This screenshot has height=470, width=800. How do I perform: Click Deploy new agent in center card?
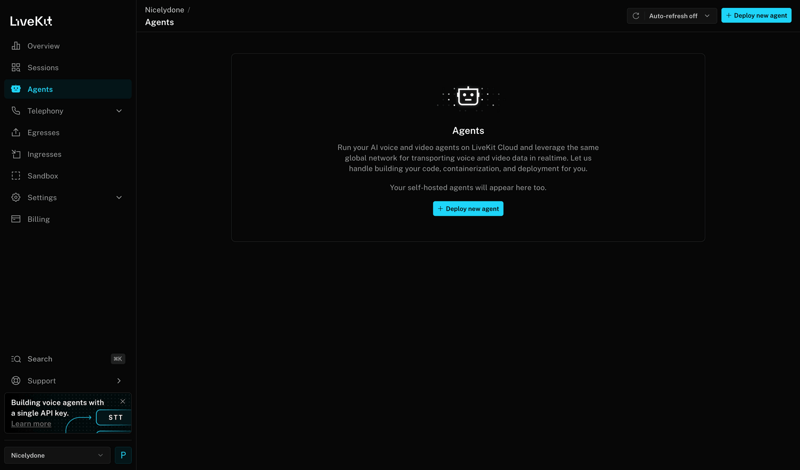(x=468, y=209)
